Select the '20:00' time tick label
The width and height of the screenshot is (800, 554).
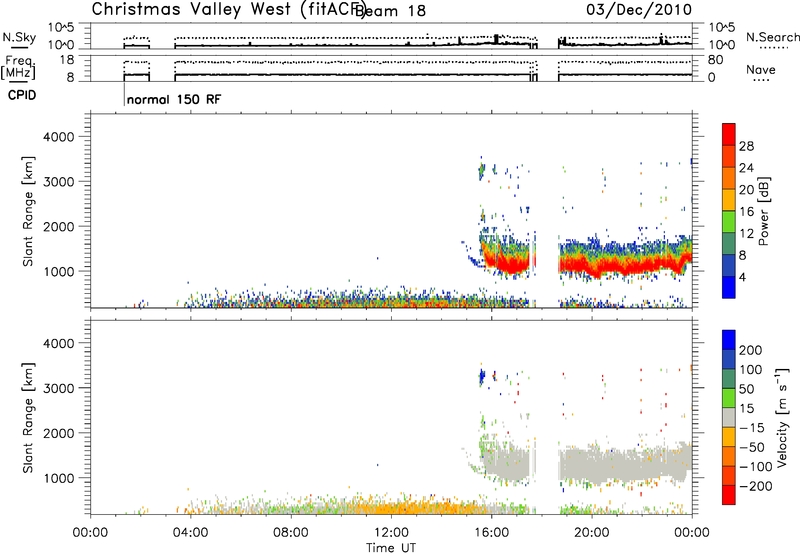tap(591, 533)
